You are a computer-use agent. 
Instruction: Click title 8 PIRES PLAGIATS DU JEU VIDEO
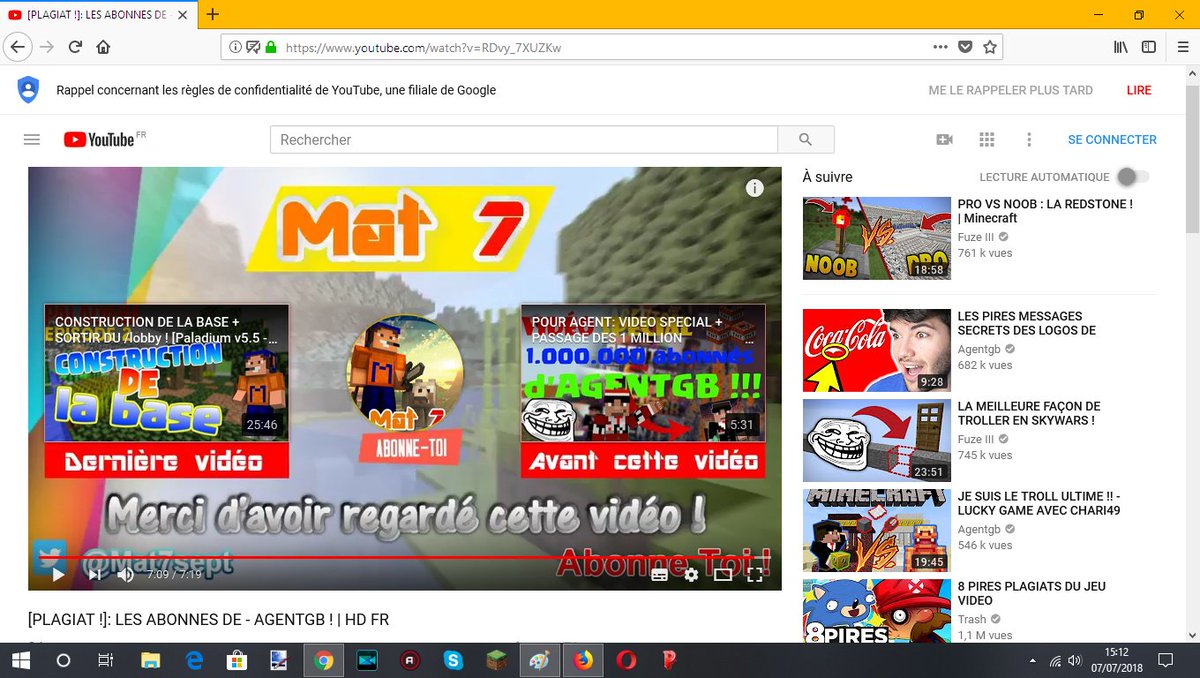coord(1031,593)
